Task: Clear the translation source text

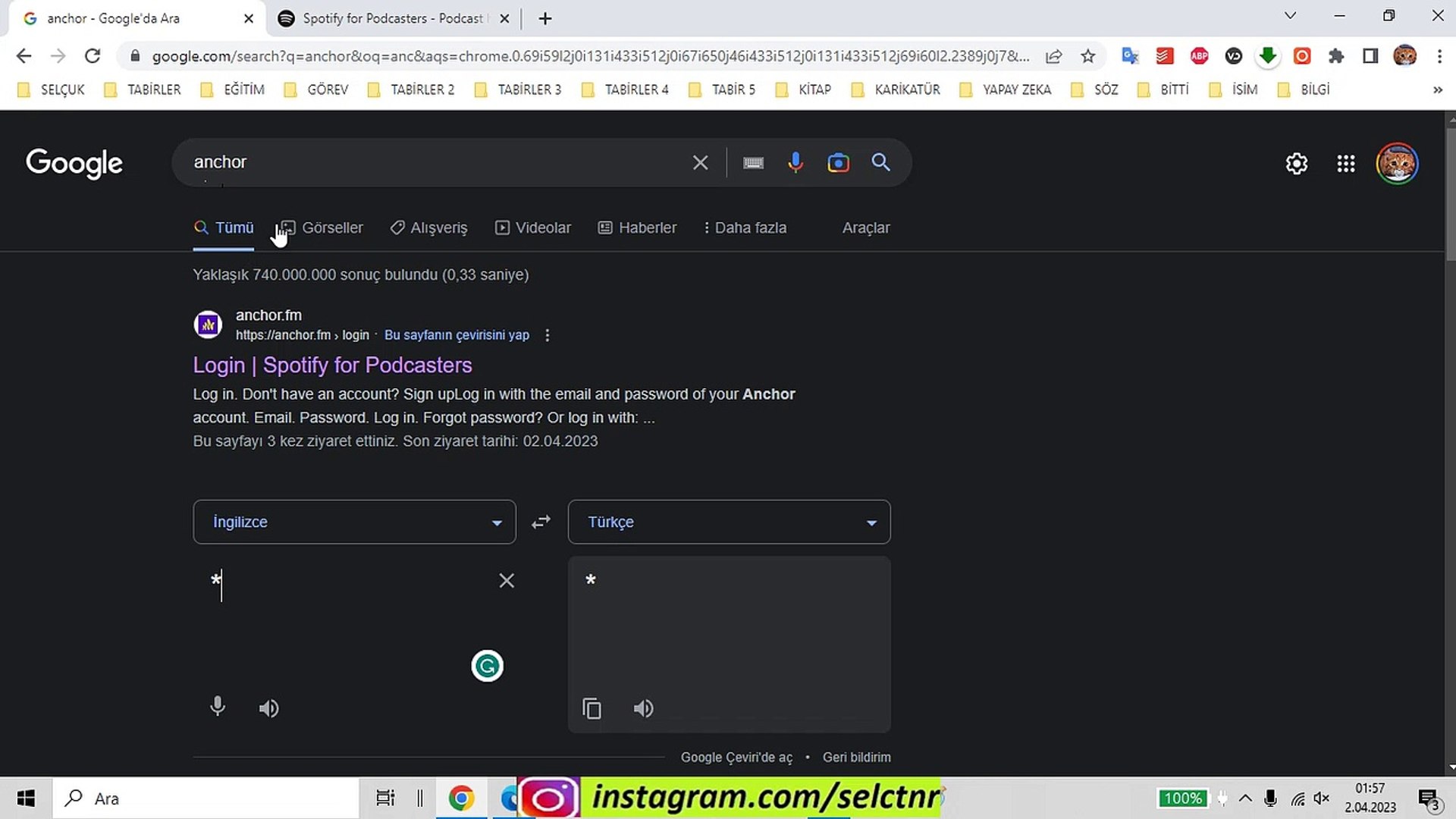Action: pyautogui.click(x=507, y=581)
